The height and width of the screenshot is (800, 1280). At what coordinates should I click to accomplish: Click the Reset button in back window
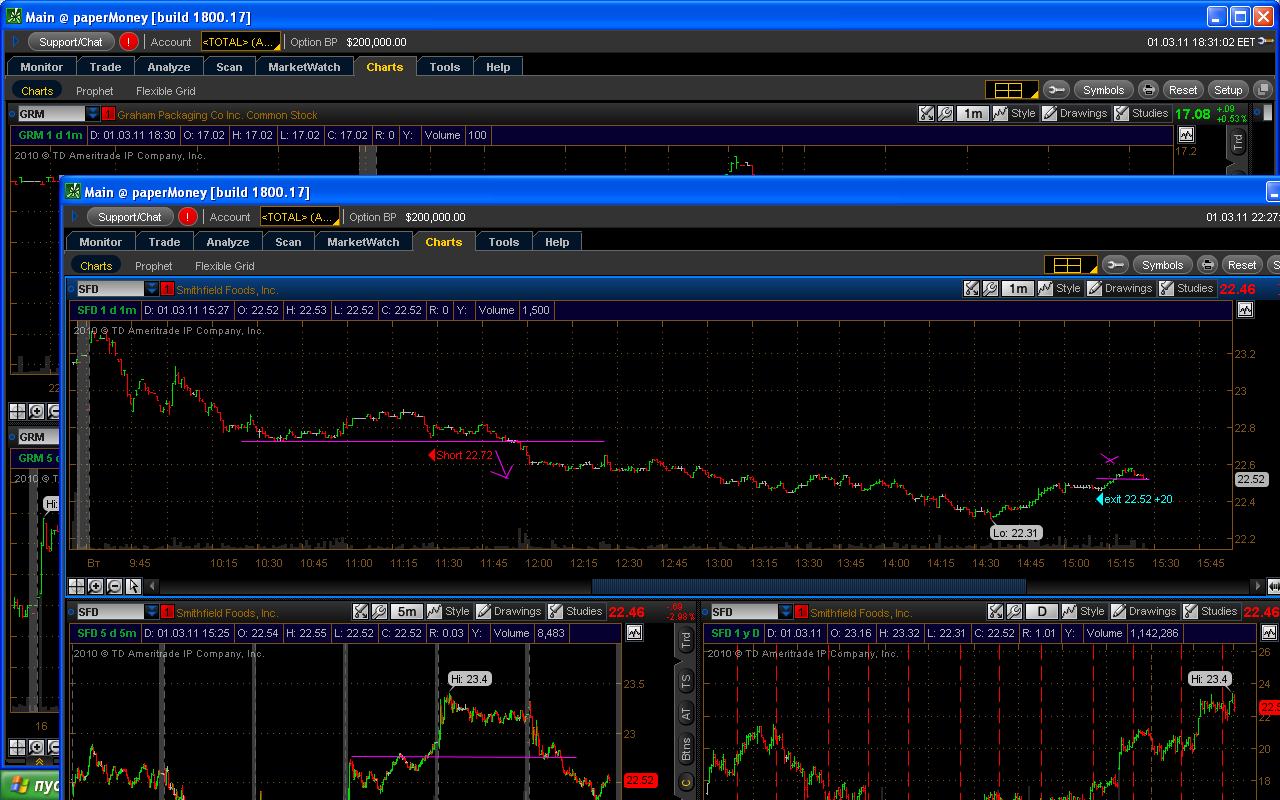pos(1183,90)
